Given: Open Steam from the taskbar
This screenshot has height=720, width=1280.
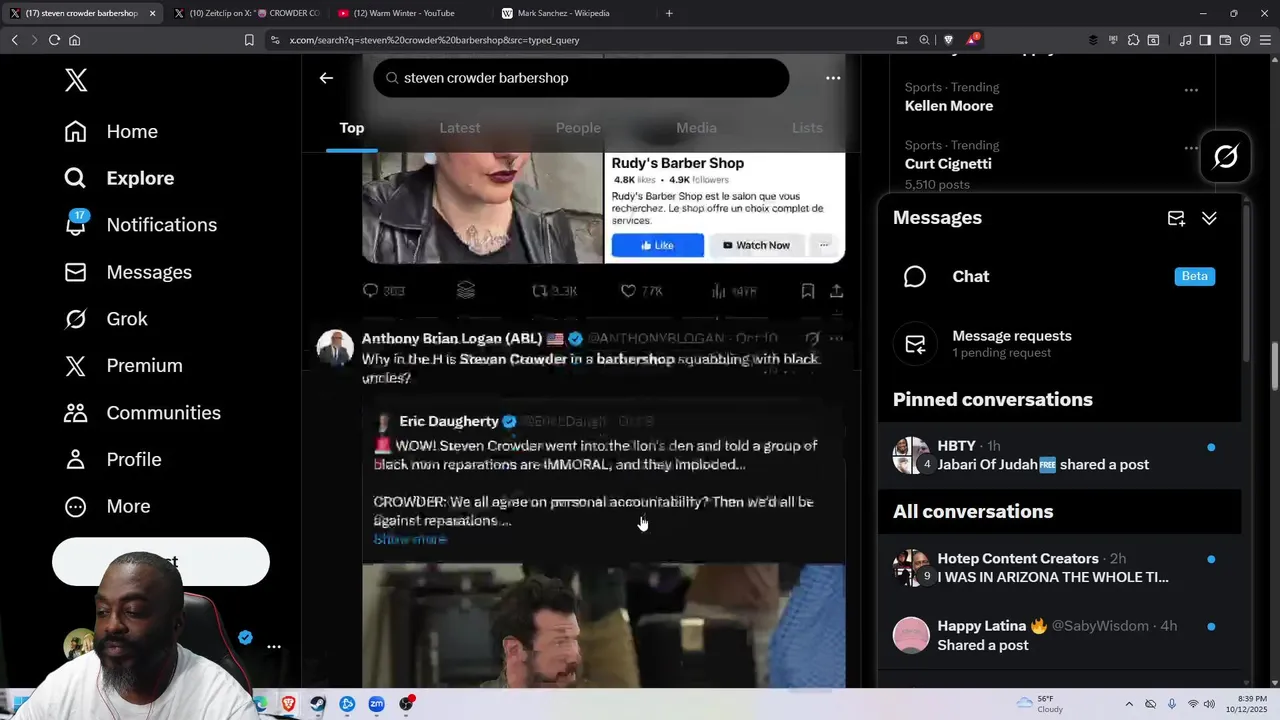Looking at the screenshot, I should pos(318,704).
